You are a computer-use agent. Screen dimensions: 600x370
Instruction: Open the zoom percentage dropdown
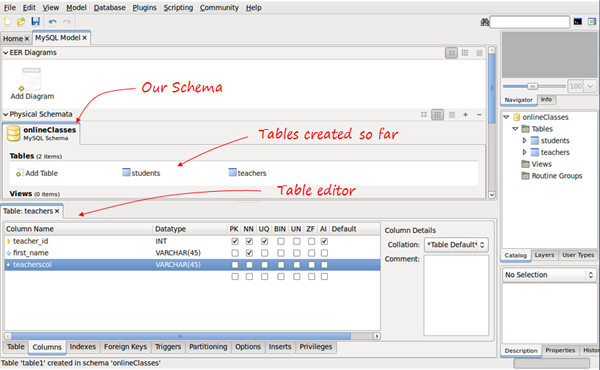pyautogui.click(x=590, y=86)
